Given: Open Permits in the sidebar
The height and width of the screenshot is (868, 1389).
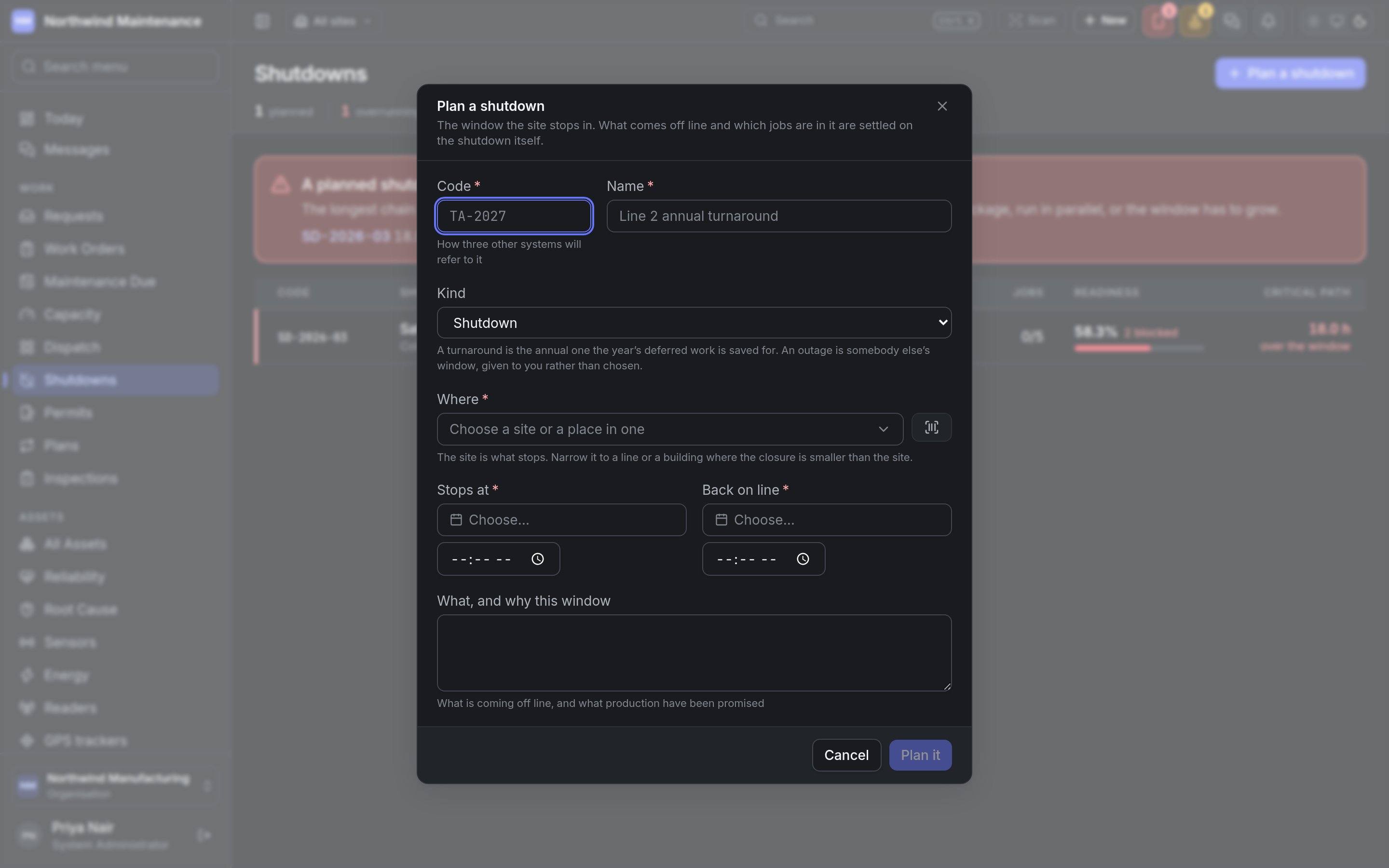Looking at the screenshot, I should pos(115,413).
